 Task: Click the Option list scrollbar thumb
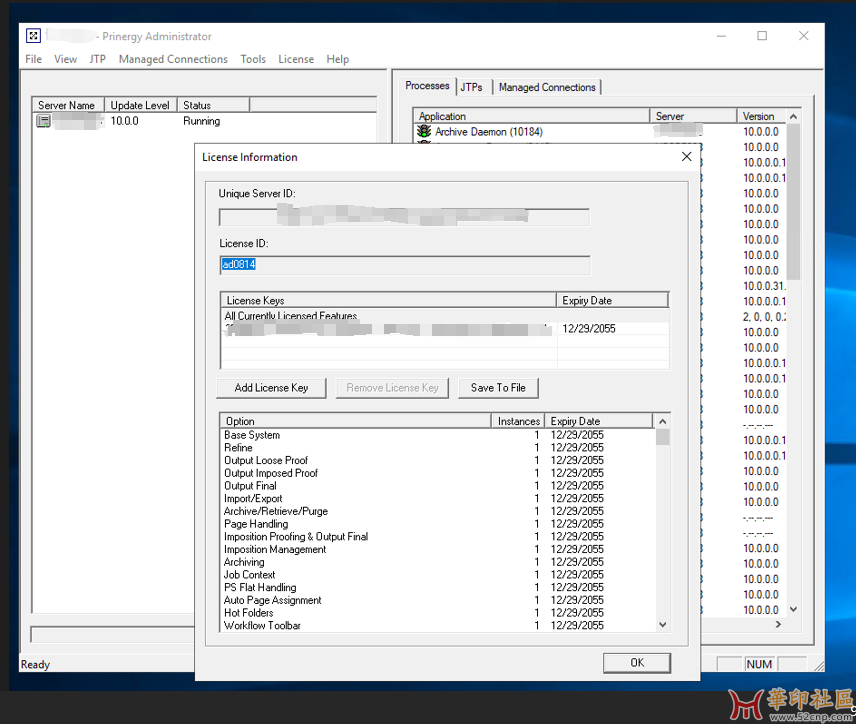[x=663, y=437]
